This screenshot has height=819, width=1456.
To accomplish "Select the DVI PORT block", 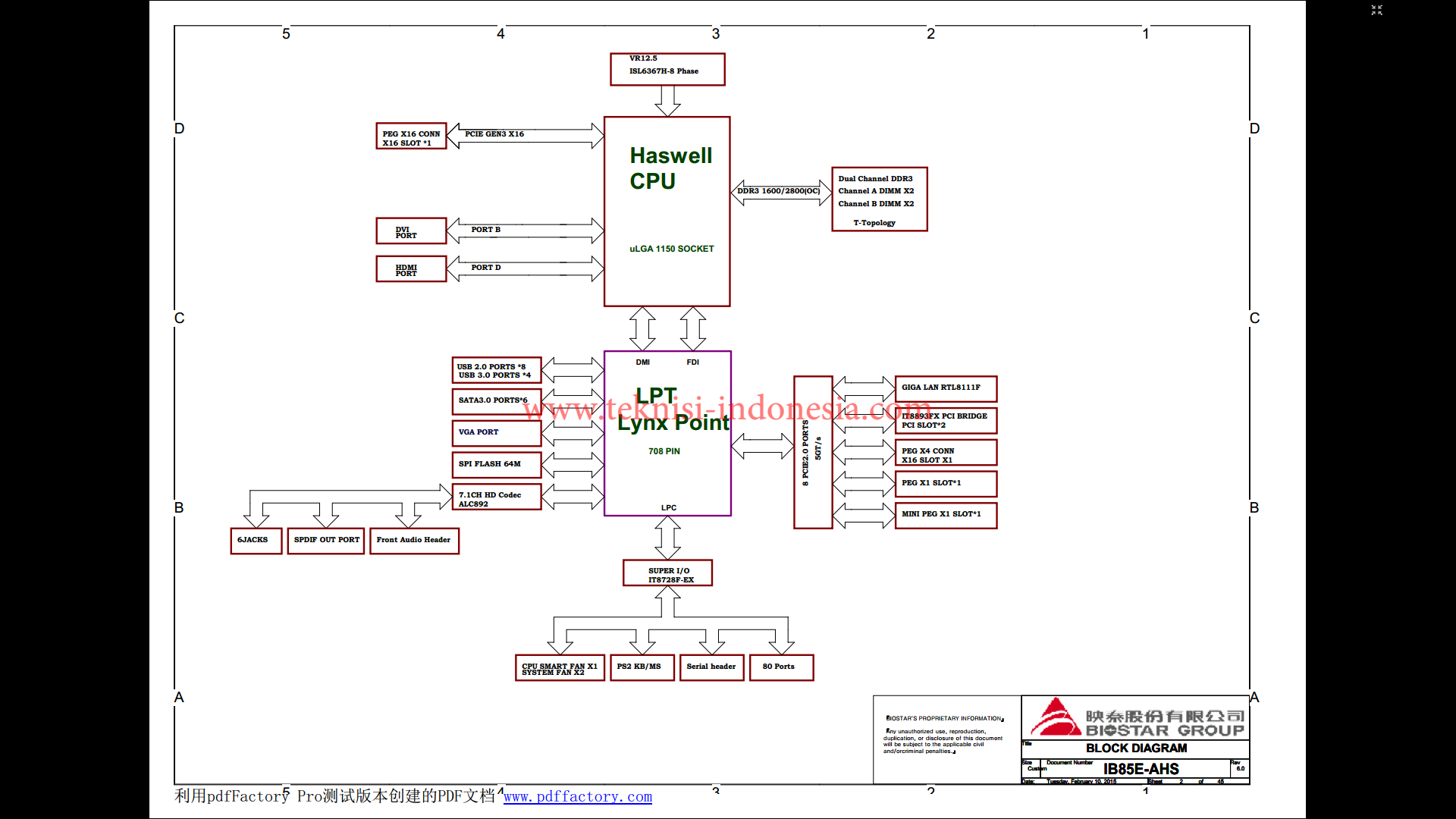I will 411,231.
